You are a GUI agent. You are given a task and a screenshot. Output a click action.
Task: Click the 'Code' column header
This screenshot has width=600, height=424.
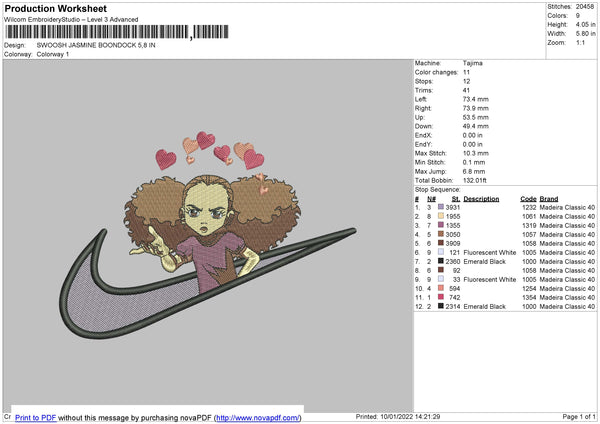tap(528, 199)
